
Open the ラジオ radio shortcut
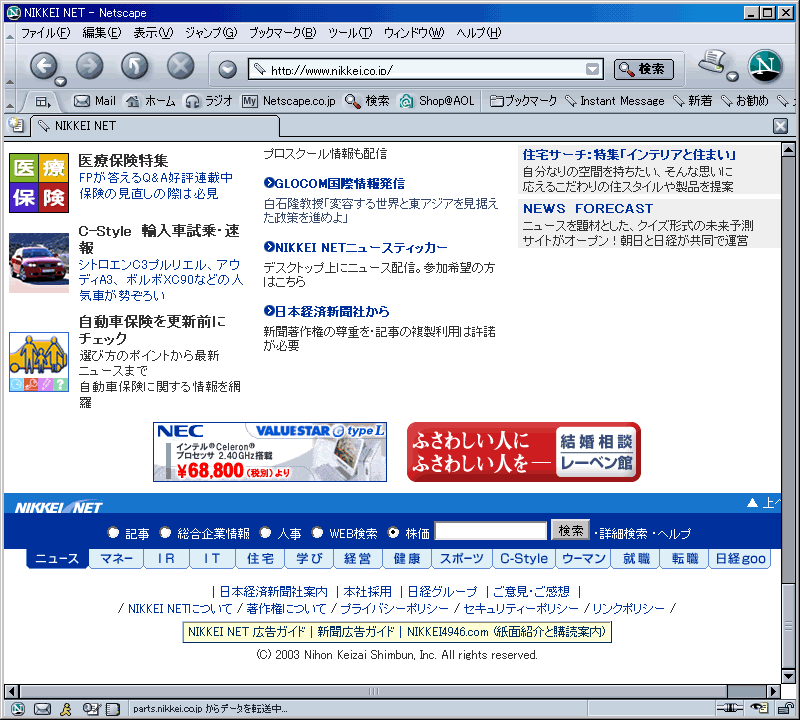click(209, 101)
